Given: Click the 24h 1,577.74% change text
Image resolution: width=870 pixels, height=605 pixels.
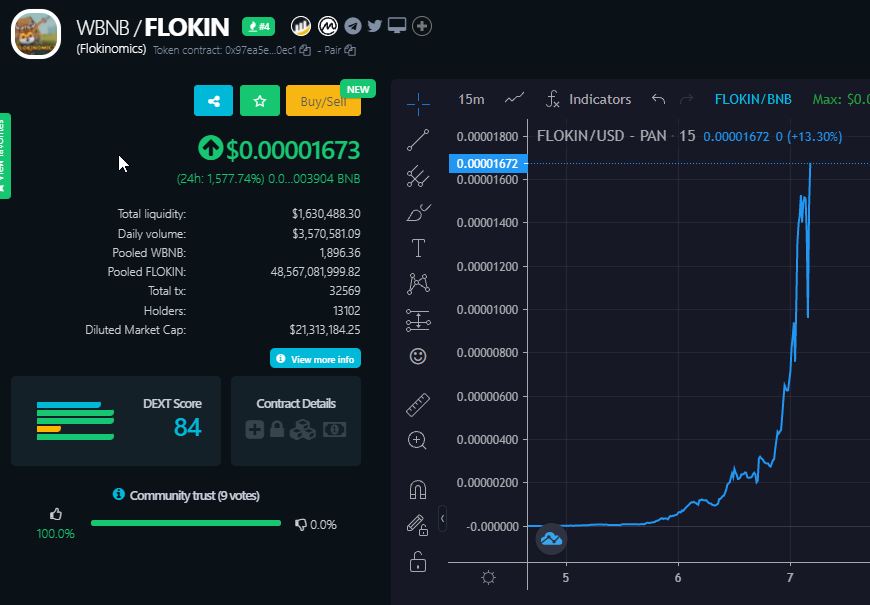Looking at the screenshot, I should (221, 179).
